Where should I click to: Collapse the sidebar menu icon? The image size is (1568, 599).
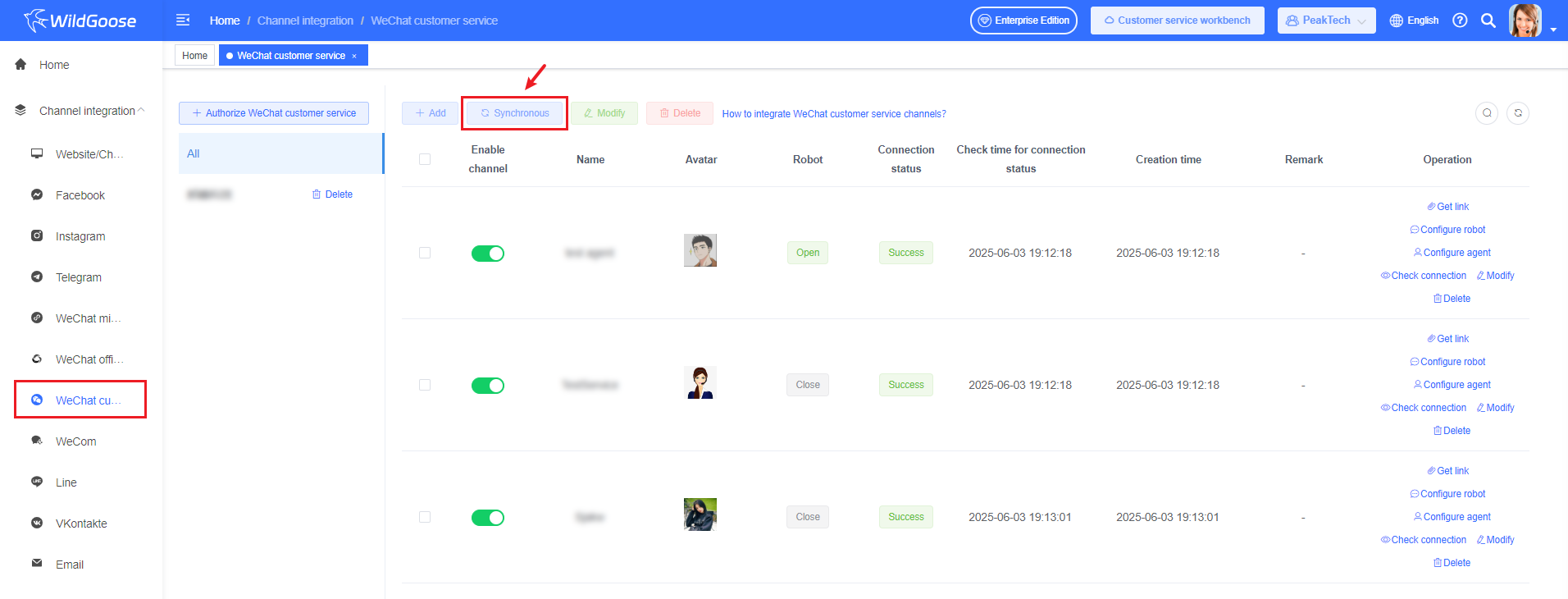tap(183, 20)
